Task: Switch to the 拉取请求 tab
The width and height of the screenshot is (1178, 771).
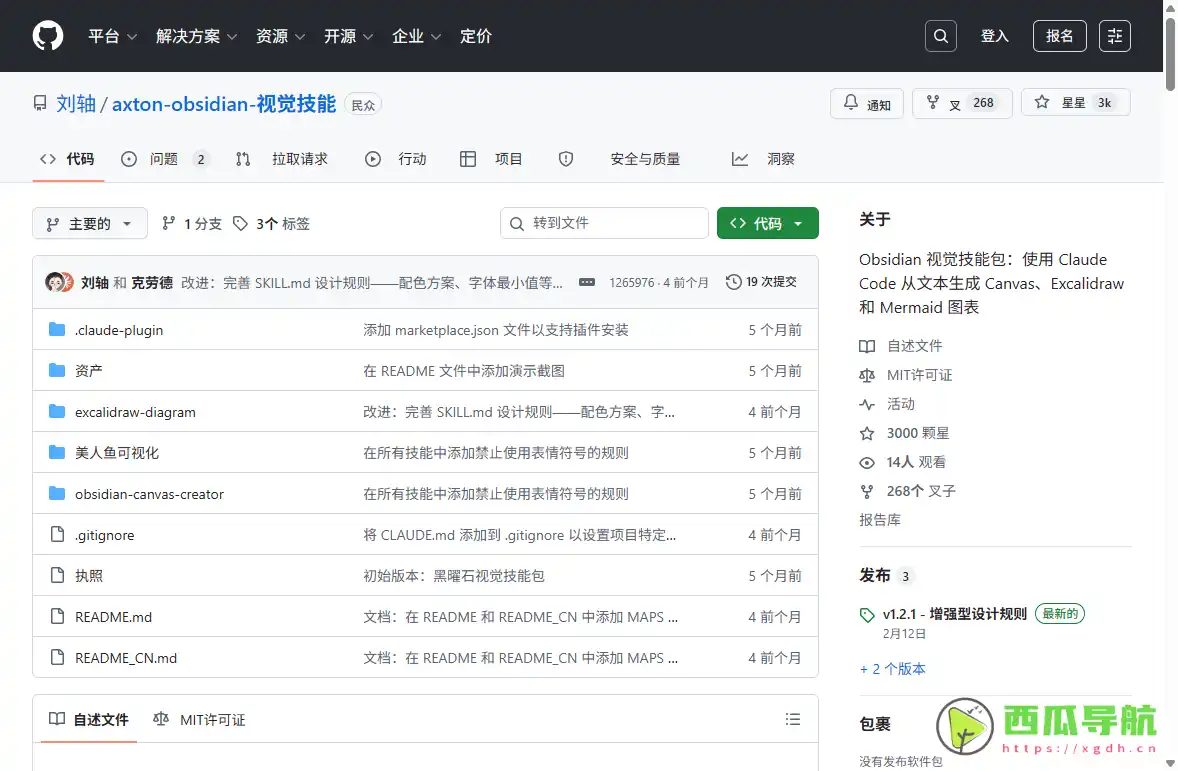Action: pos(282,159)
